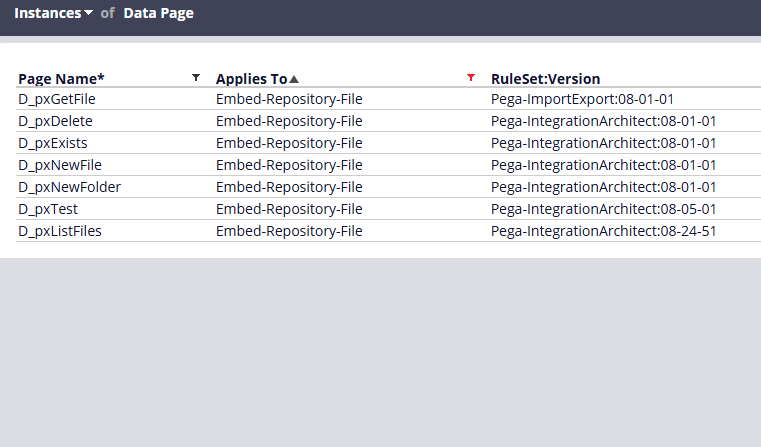This screenshot has width=761, height=447.
Task: Open the D_pxTest data page
Action: 48,209
